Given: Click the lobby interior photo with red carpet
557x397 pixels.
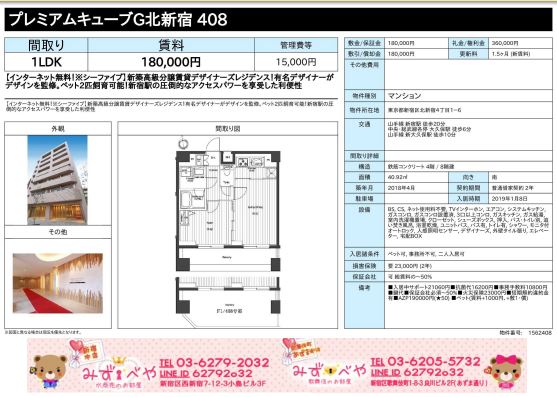Looking at the screenshot, I should pos(58,283).
